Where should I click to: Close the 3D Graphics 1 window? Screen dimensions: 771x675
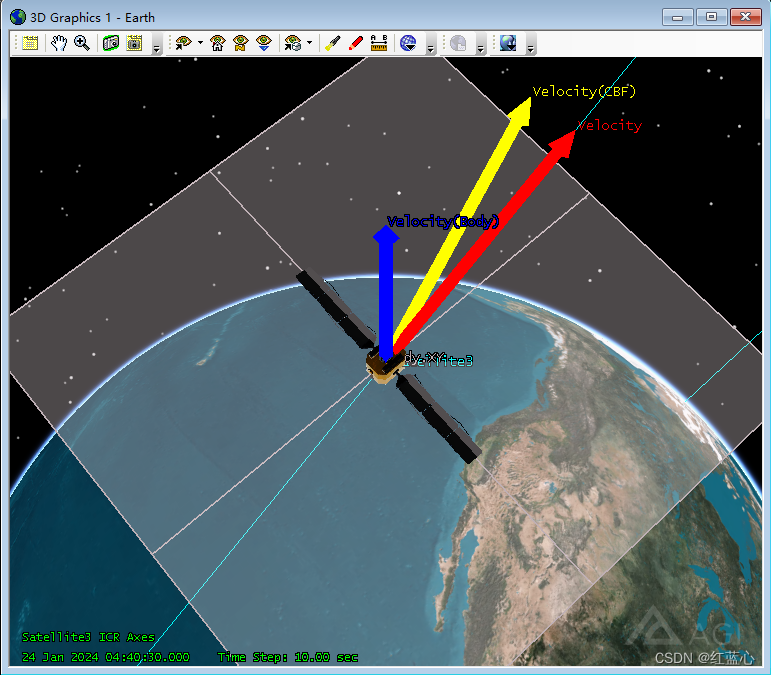pyautogui.click(x=745, y=17)
